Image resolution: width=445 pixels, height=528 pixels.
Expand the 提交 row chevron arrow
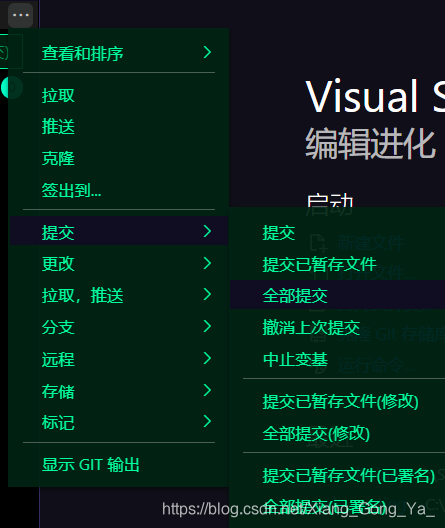pyautogui.click(x=207, y=231)
